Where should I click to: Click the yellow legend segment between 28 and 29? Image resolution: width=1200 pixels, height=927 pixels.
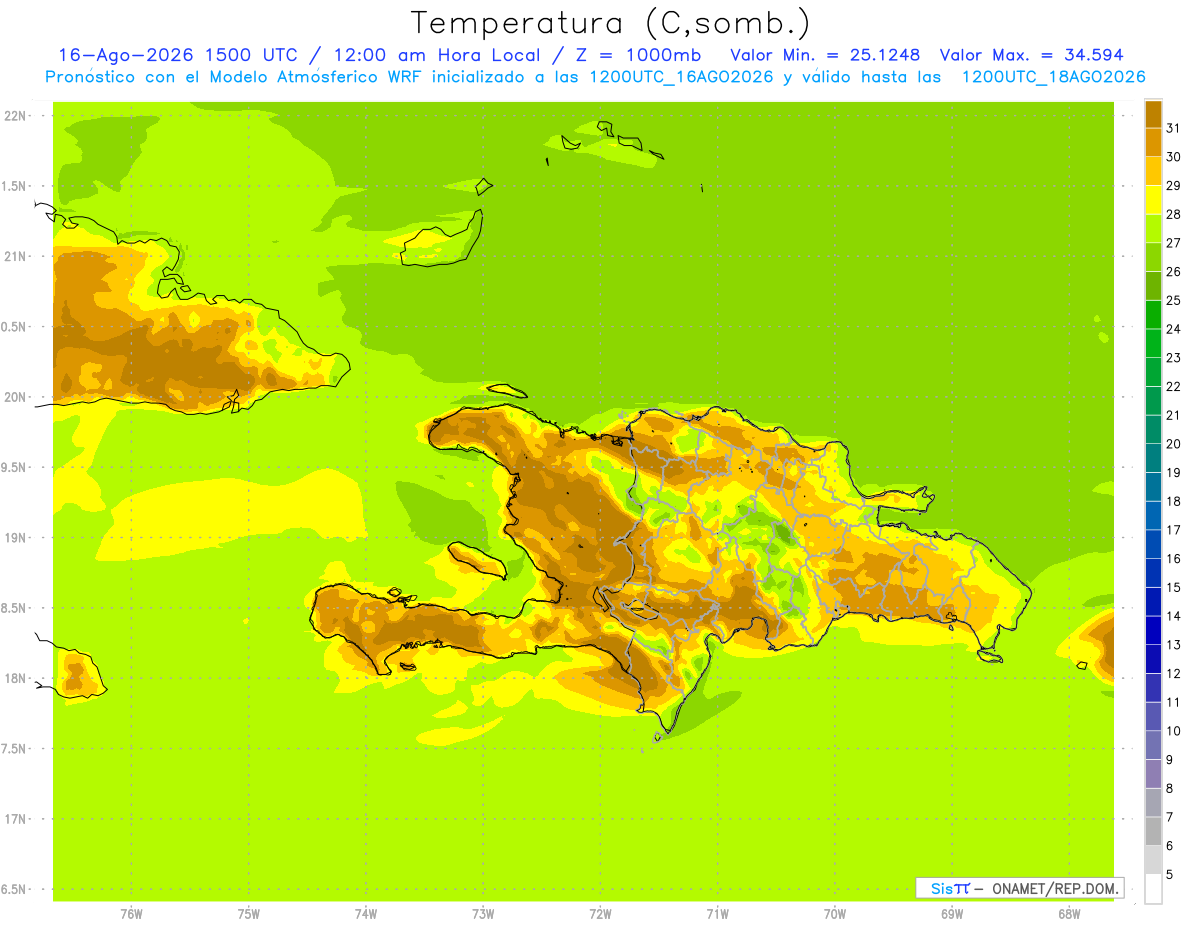tap(1153, 200)
